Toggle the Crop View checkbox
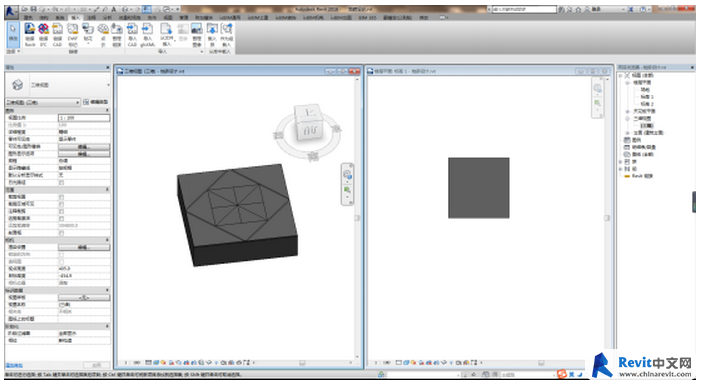 [61, 197]
